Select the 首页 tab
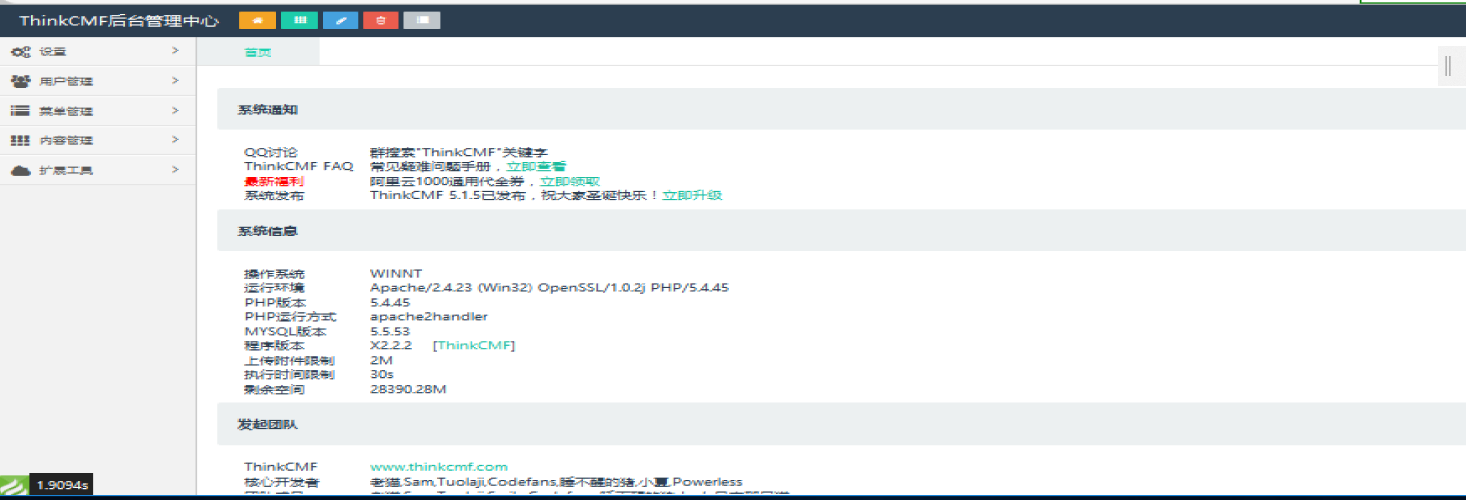This screenshot has height=500, width=1466. (258, 52)
